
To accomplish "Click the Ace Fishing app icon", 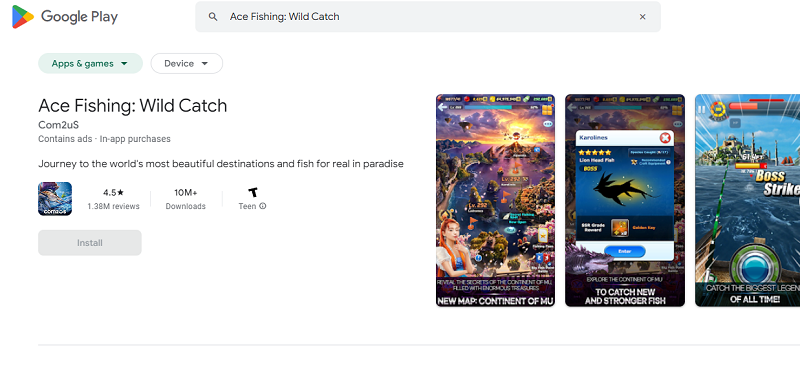I will click(x=55, y=198).
